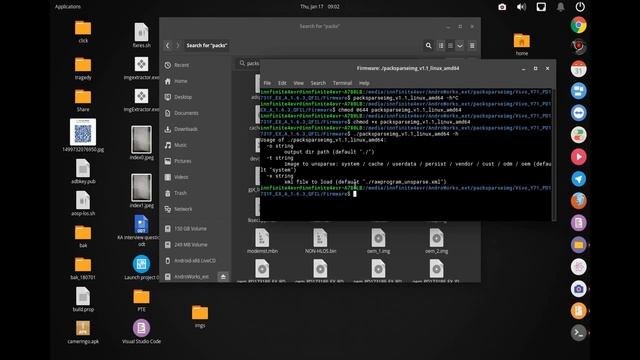Open Trash in the file manager sidebar
Image resolution: width=640 pixels, height=360 pixels.
[x=196, y=193]
